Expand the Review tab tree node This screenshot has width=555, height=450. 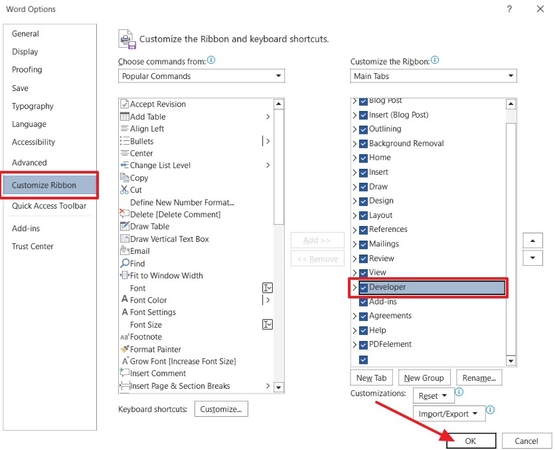point(354,258)
